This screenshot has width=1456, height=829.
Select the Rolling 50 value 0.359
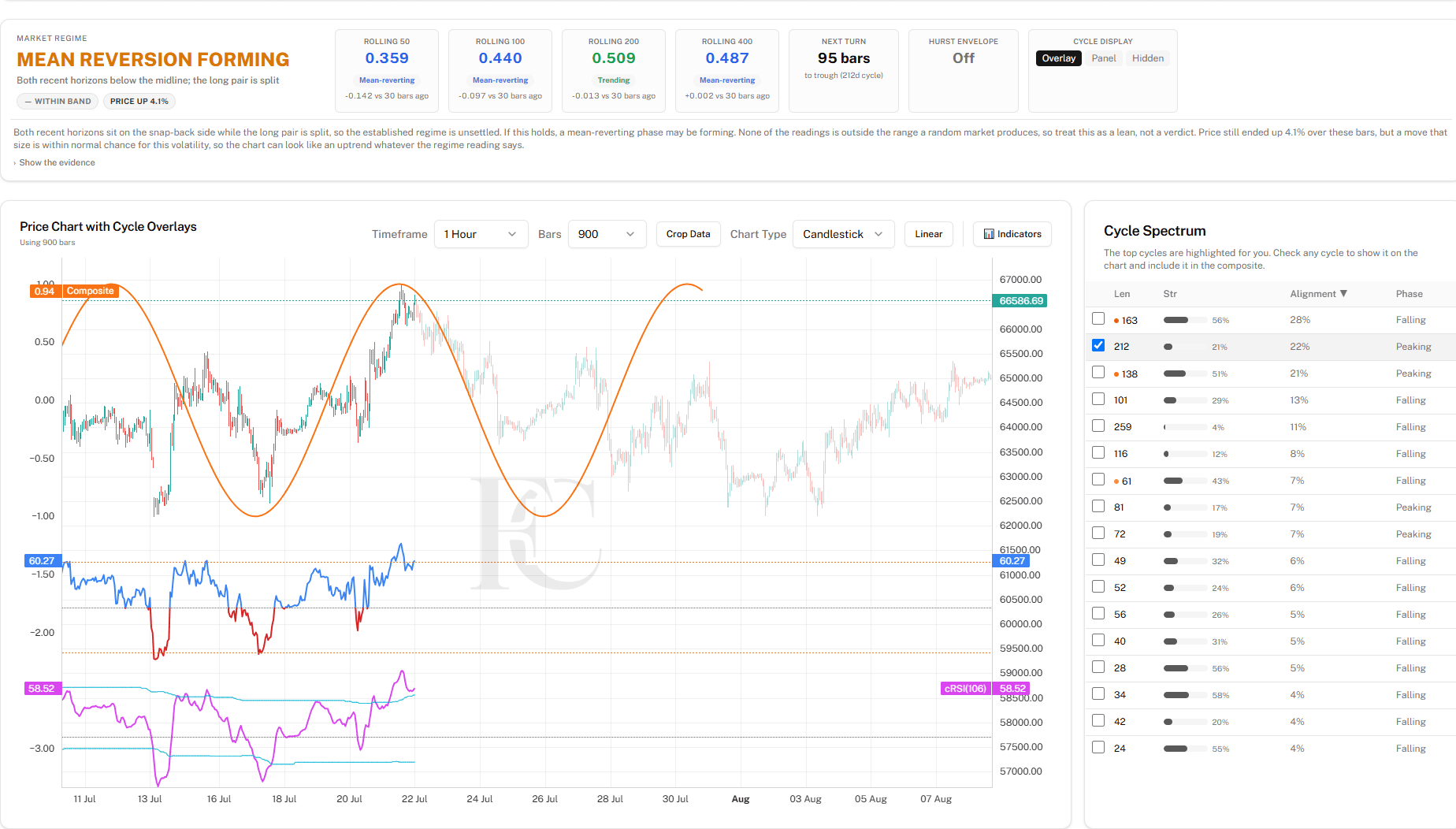pos(387,58)
